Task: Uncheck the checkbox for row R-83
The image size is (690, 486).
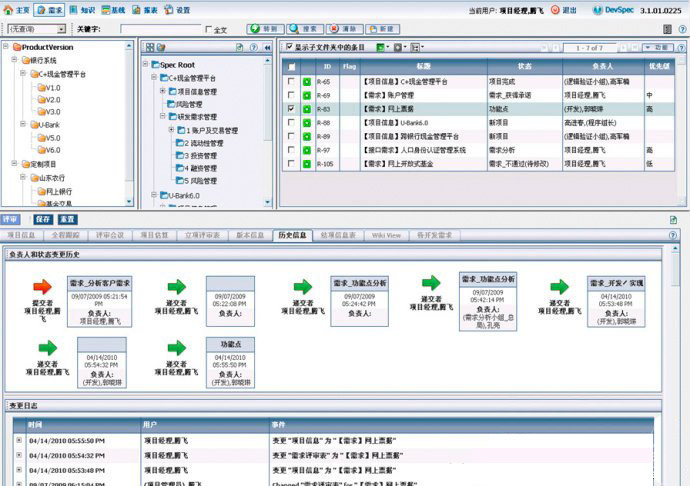Action: 290,109
